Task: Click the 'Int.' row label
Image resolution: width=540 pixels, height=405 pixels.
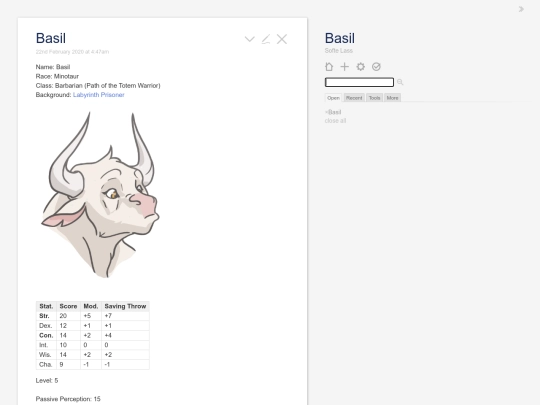Action: point(43,345)
